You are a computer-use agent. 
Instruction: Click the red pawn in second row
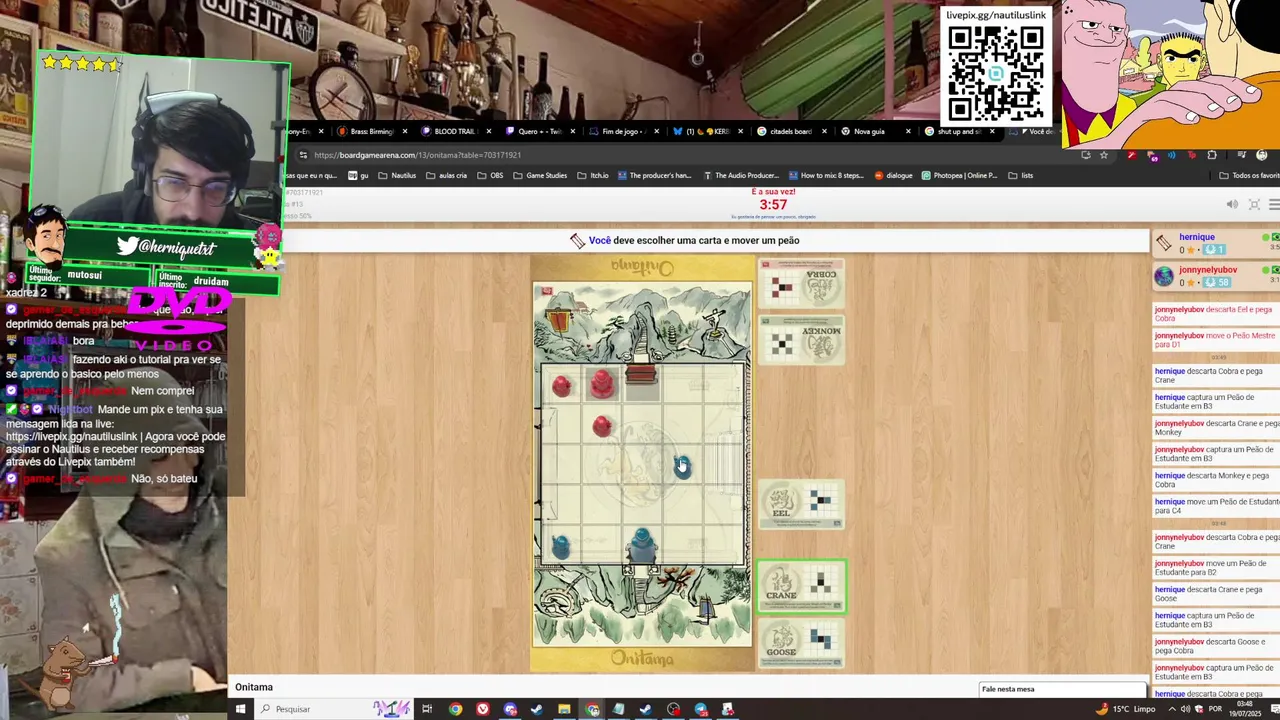coord(601,426)
